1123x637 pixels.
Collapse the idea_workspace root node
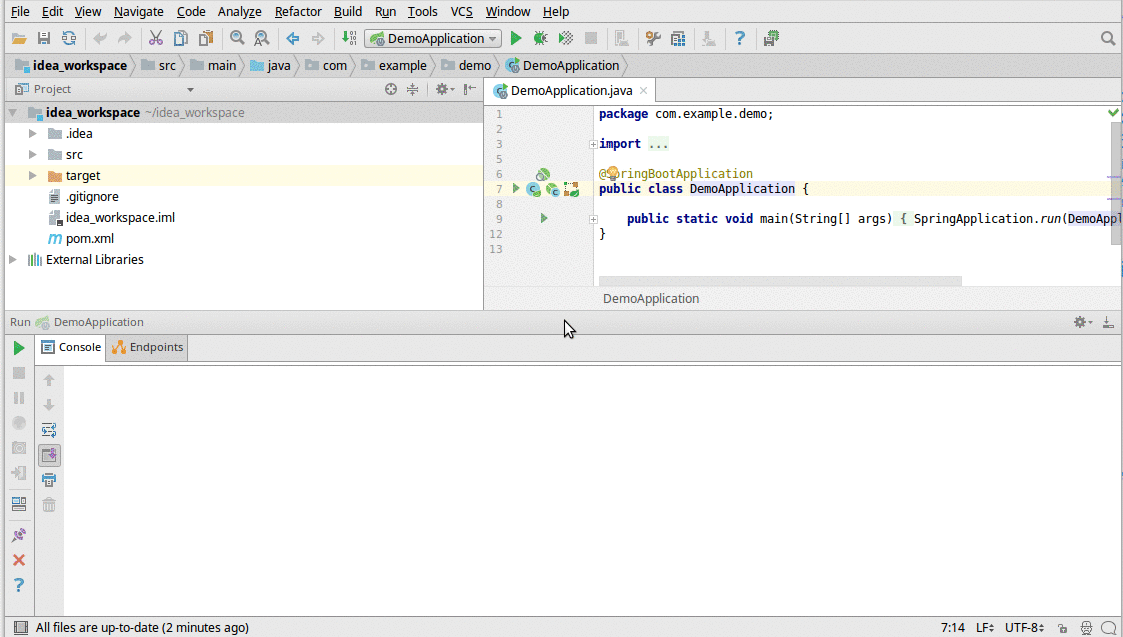(12, 113)
